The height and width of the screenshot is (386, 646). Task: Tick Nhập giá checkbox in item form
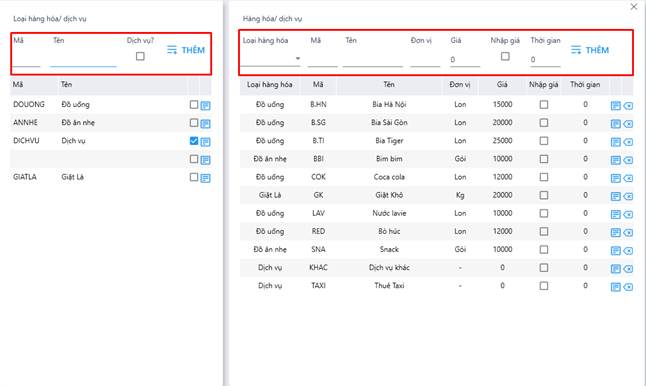[505, 56]
